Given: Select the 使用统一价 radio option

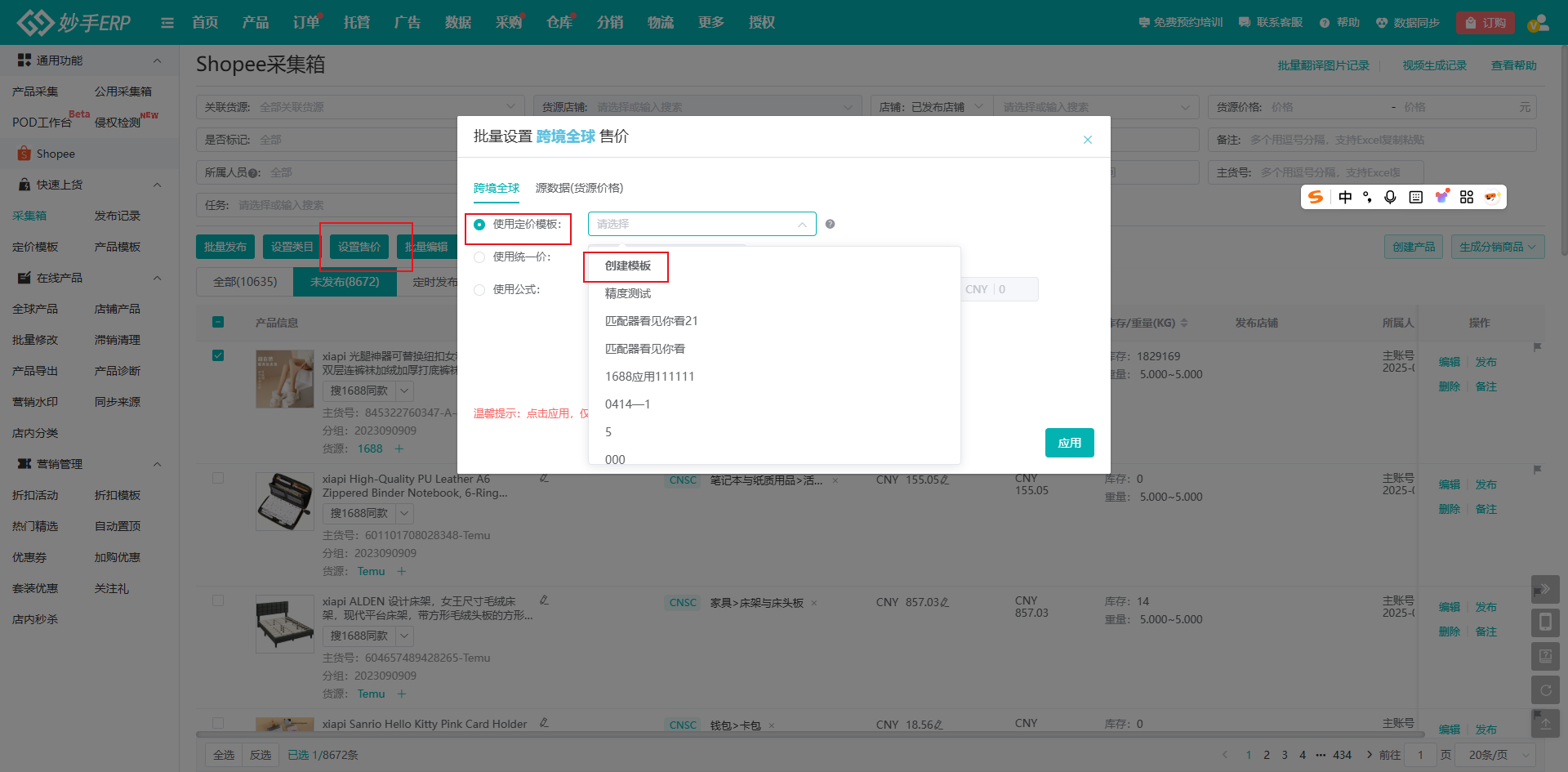Looking at the screenshot, I should (479, 257).
